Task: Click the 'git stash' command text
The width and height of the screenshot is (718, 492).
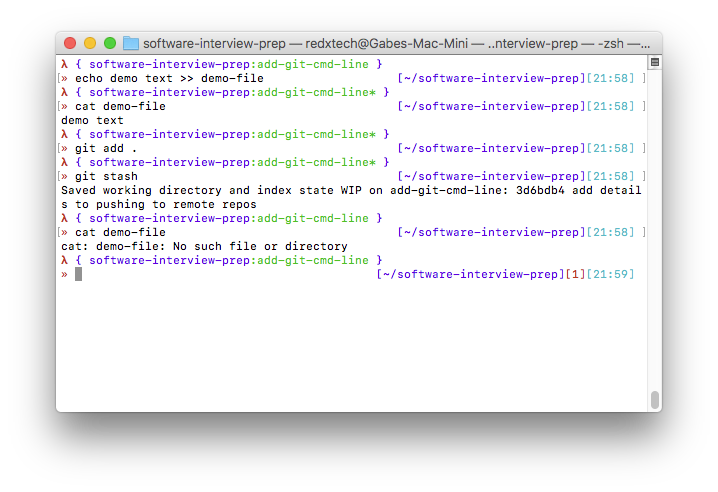Action: pos(106,176)
